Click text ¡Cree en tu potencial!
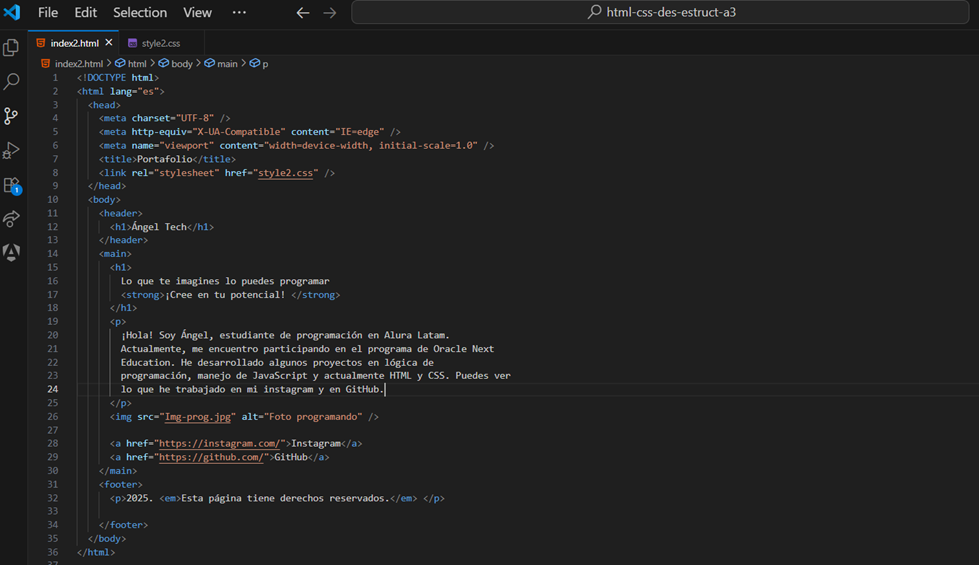979x565 pixels. pos(225,295)
